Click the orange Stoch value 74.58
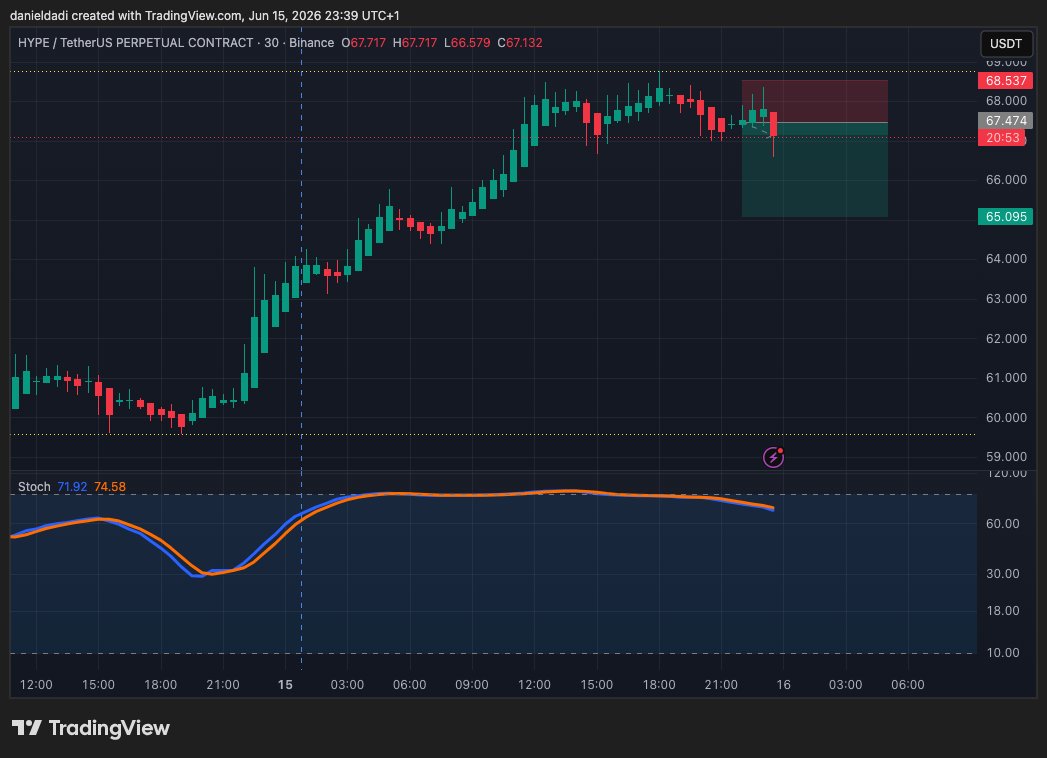 (x=110, y=487)
